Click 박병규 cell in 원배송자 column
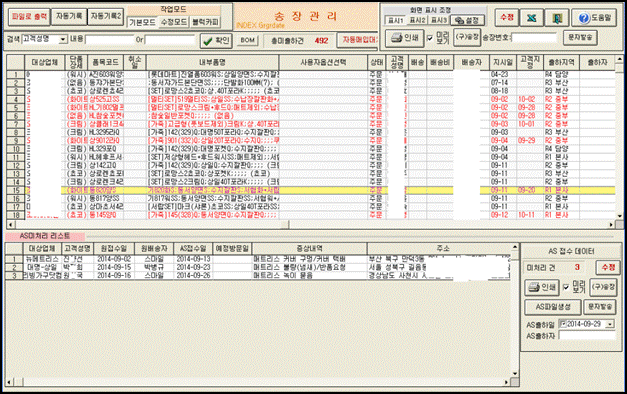Image resolution: width=627 pixels, height=394 pixels. click(154, 267)
